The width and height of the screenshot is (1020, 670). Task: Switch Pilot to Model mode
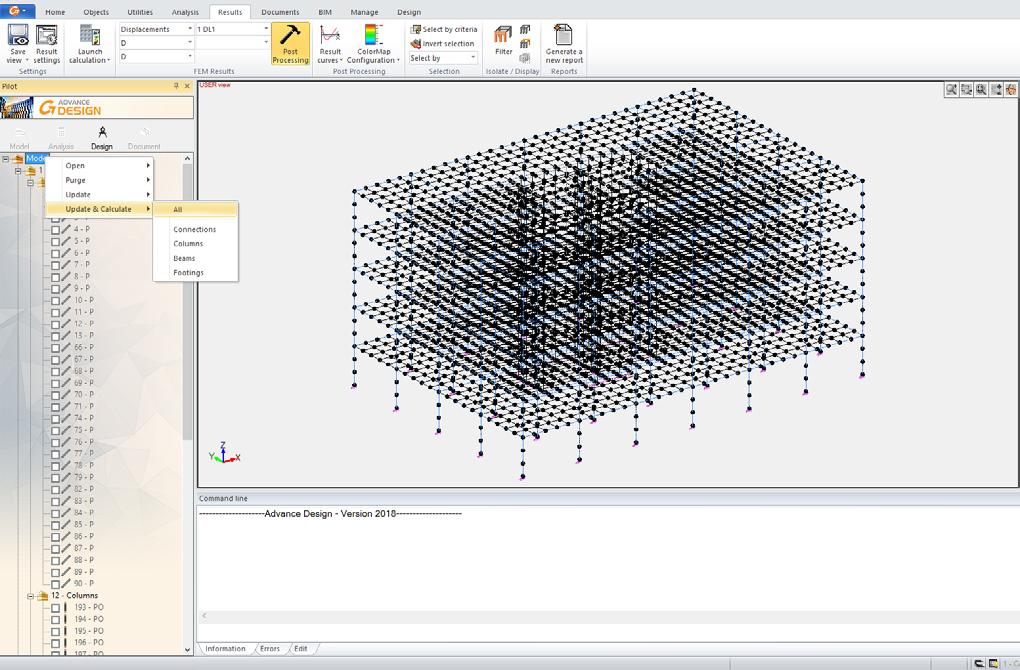click(x=20, y=139)
